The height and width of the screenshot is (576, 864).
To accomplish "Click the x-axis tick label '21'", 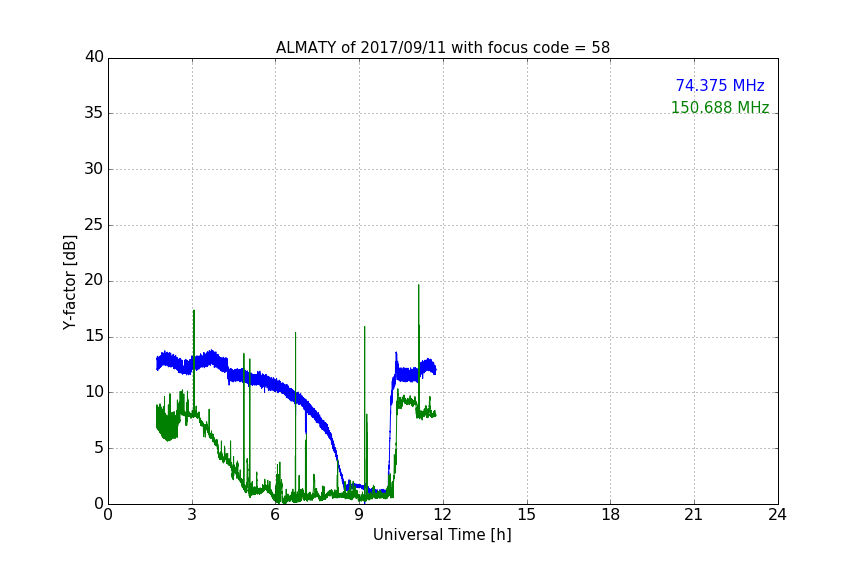I will click(x=694, y=515).
